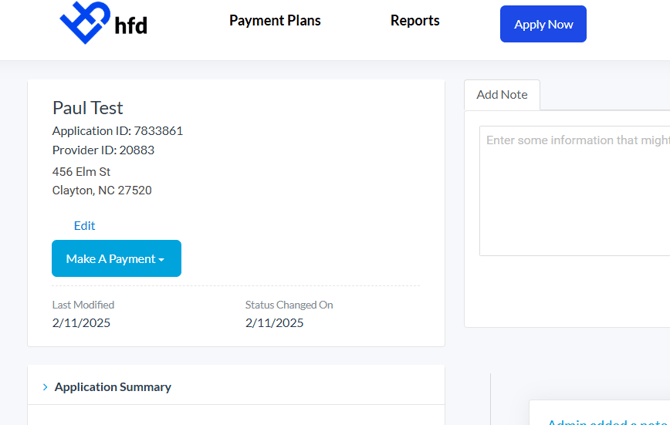Click the Status Changed On label
Viewport: 670px width, 425px height.
pyautogui.click(x=289, y=305)
